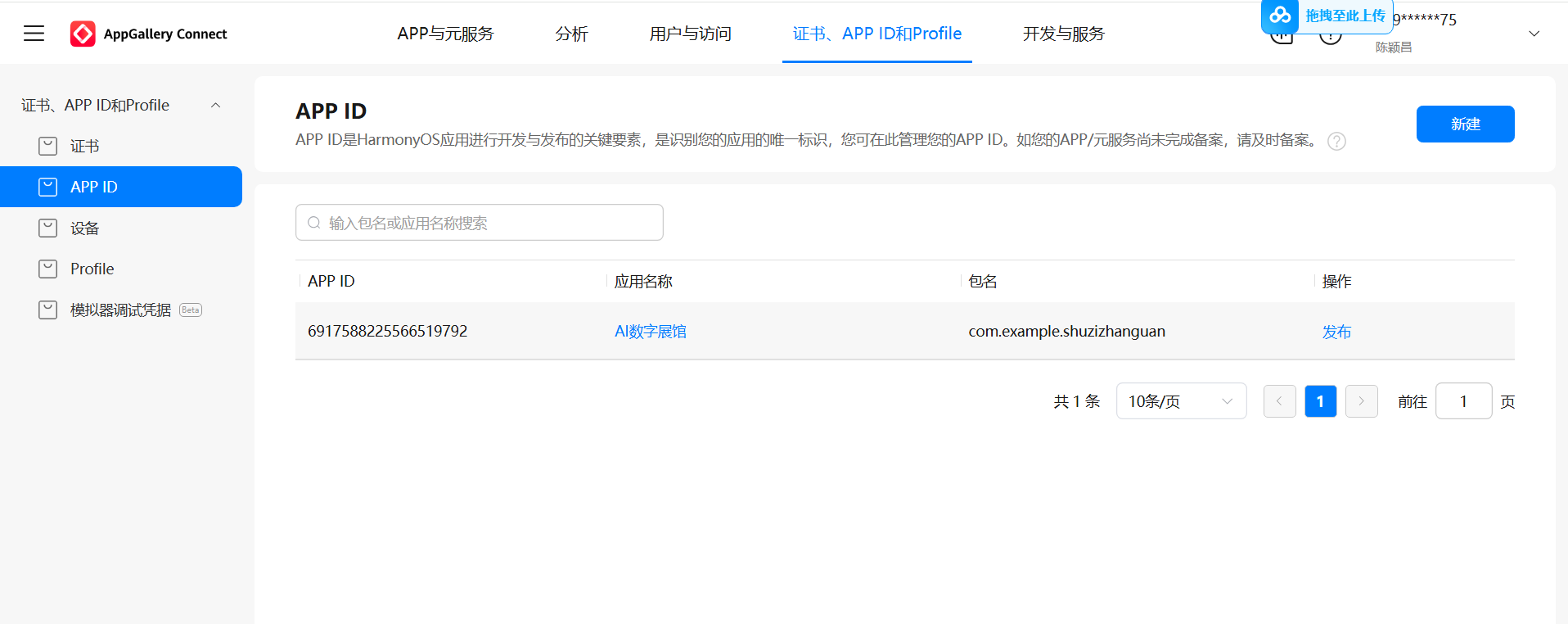Open the 开发与服务 tab
Screen dimensions: 1568x624
(1063, 34)
